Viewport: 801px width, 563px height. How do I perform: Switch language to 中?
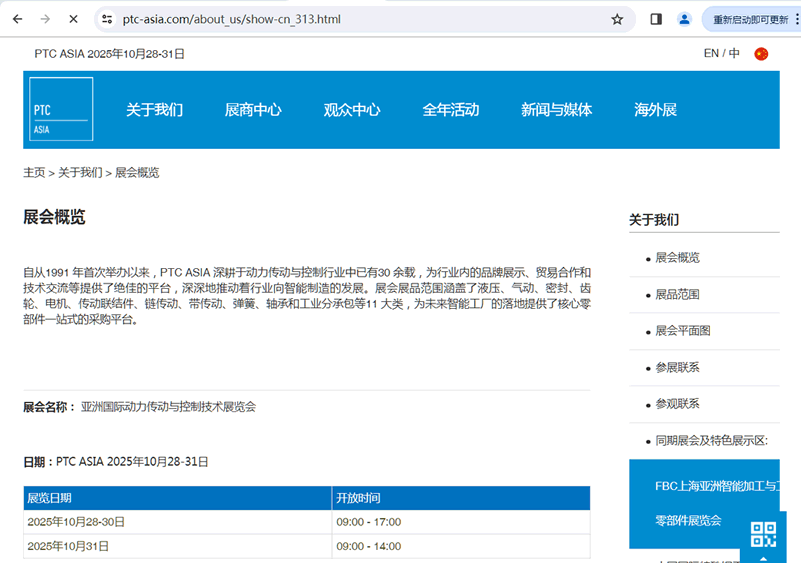[734, 53]
